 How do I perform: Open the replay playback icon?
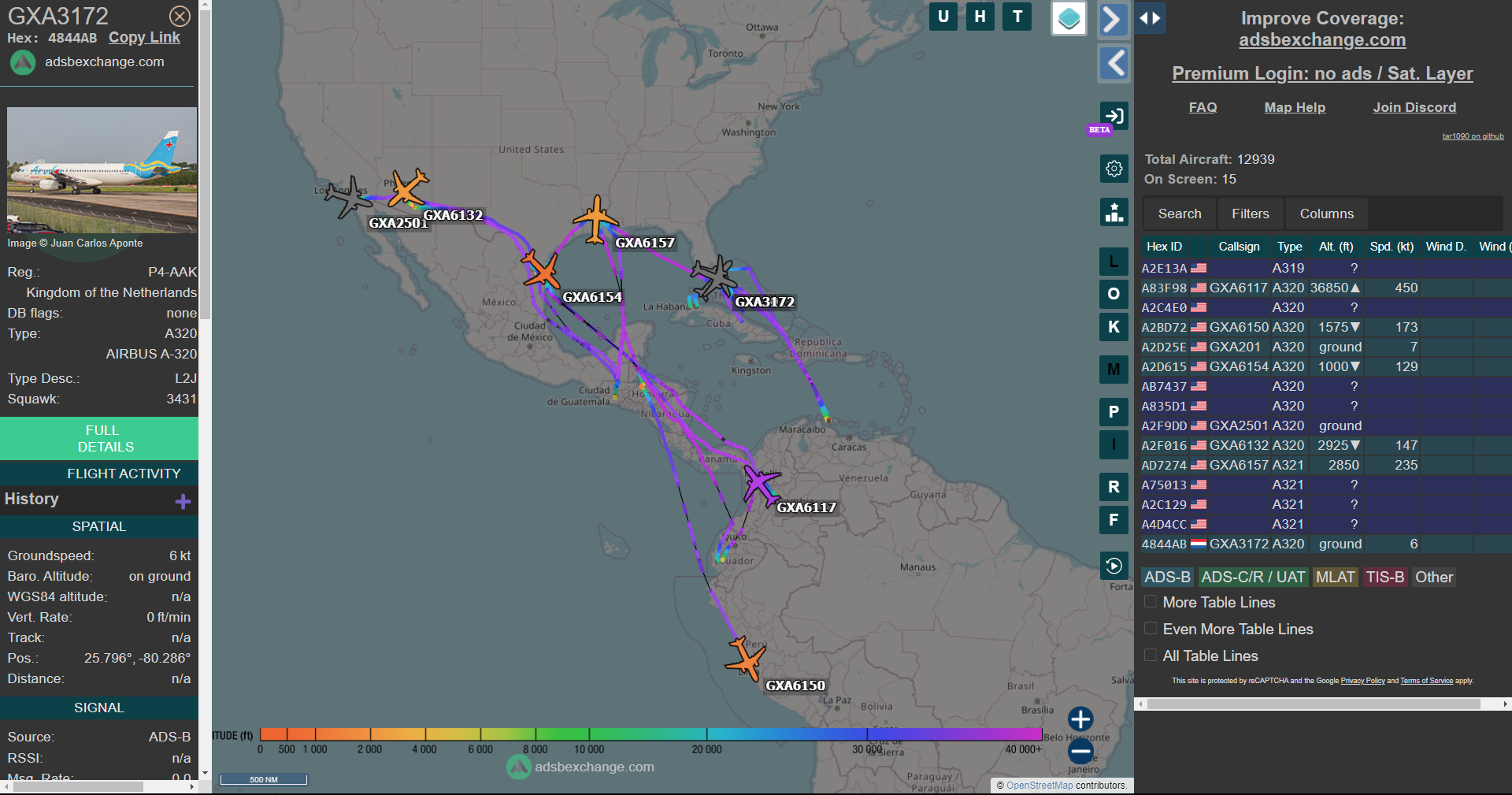[x=1114, y=566]
